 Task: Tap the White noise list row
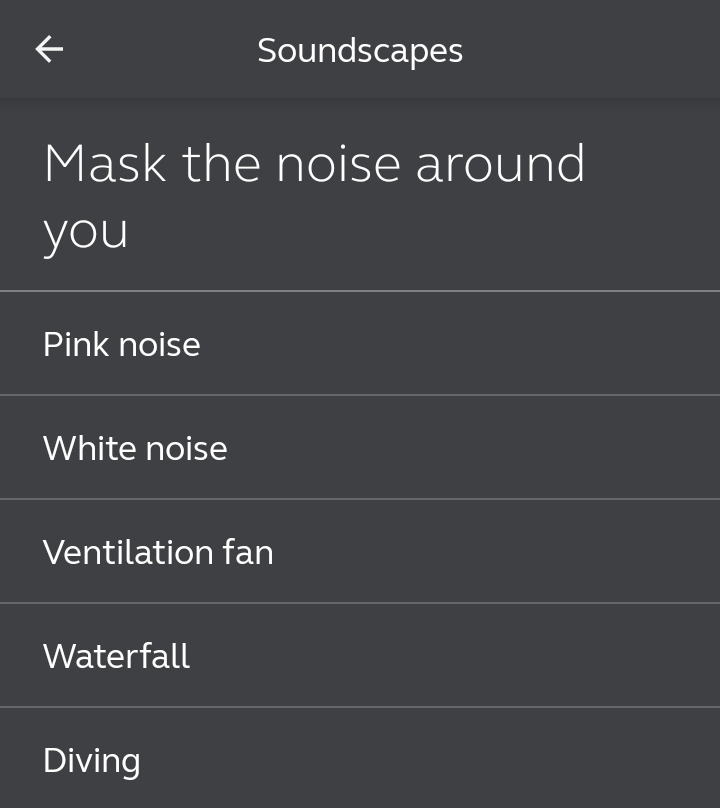[360, 447]
